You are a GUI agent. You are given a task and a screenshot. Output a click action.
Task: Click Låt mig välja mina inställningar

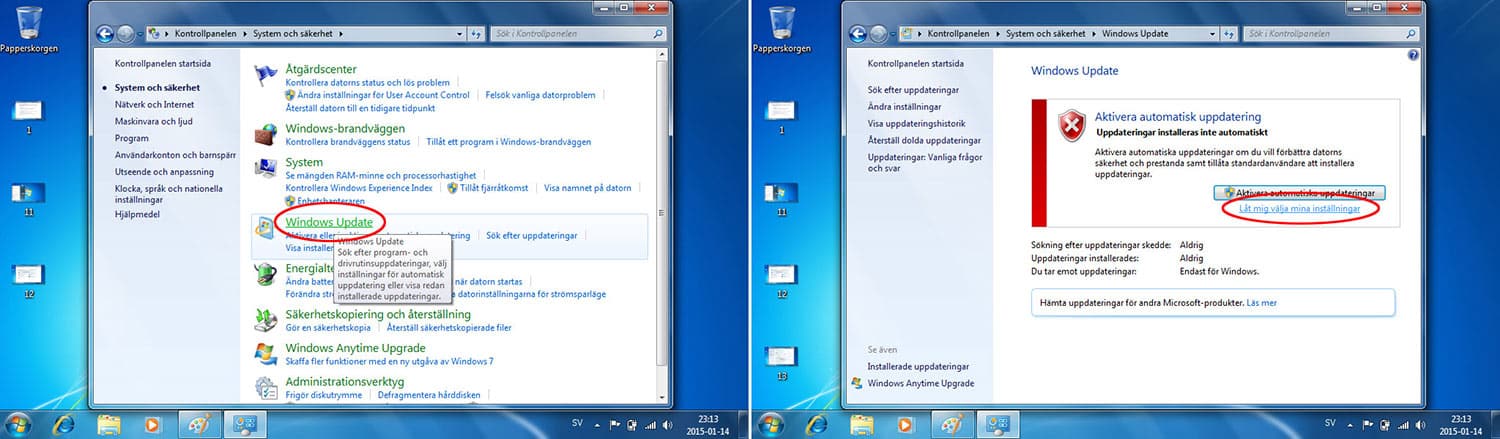(x=1299, y=209)
